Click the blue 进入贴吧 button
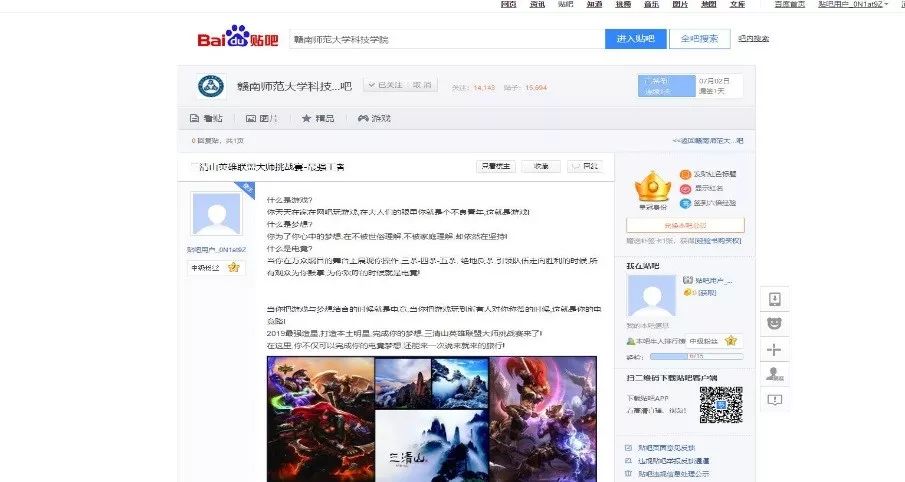The height and width of the screenshot is (482, 905). point(635,39)
